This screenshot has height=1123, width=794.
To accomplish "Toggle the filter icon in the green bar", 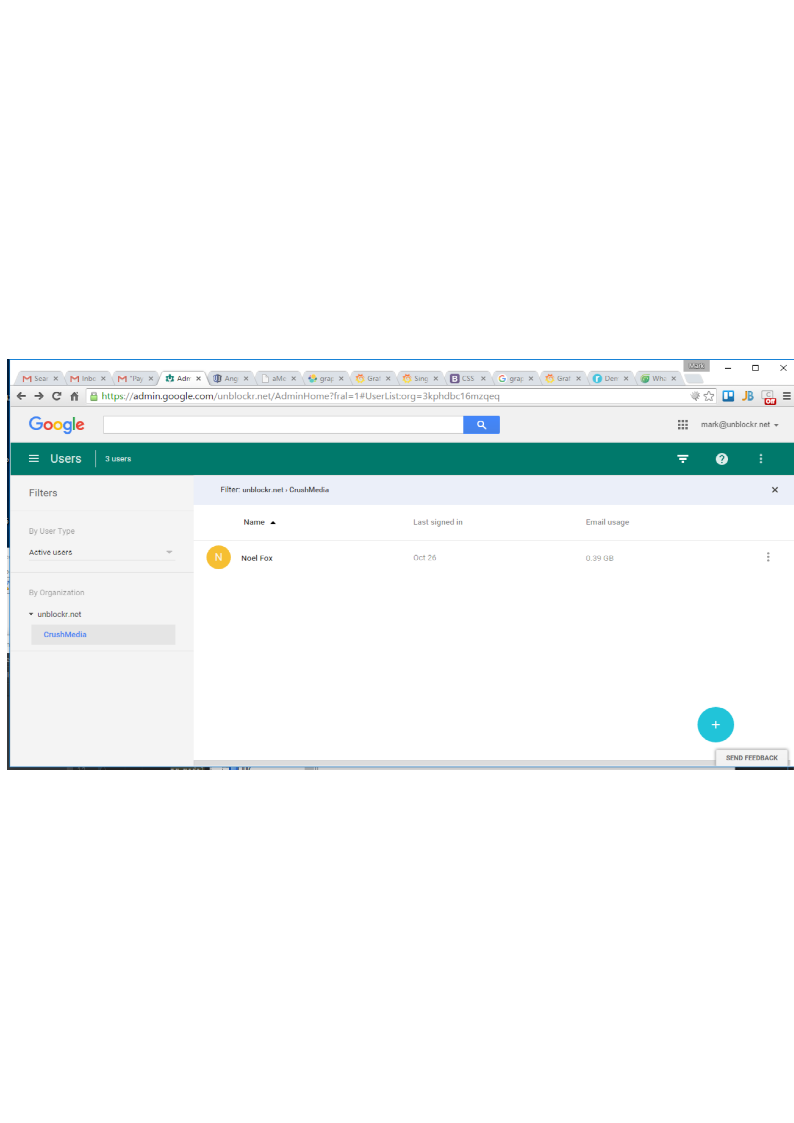I will point(683,459).
